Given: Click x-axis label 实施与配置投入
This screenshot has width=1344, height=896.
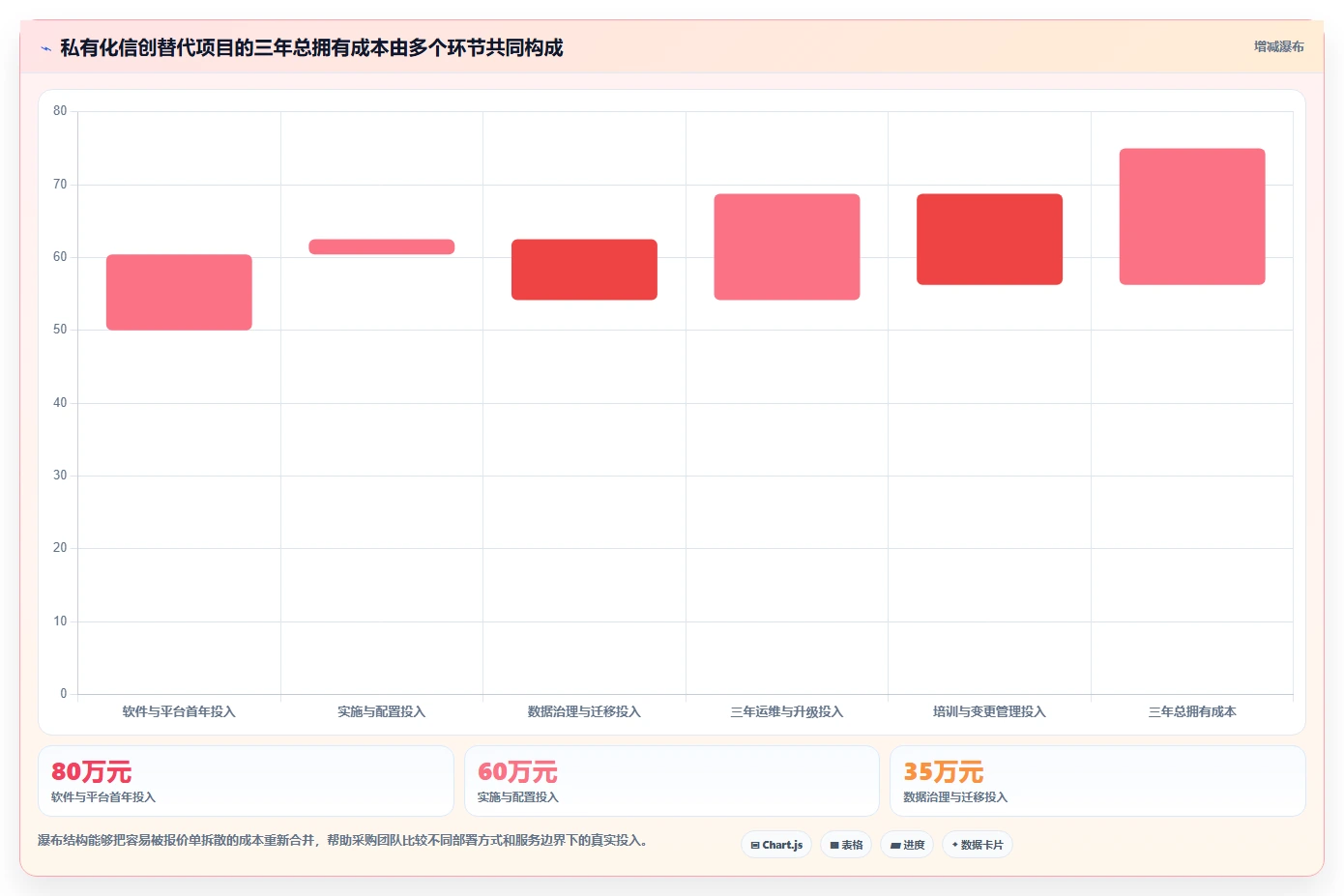Looking at the screenshot, I should [382, 711].
